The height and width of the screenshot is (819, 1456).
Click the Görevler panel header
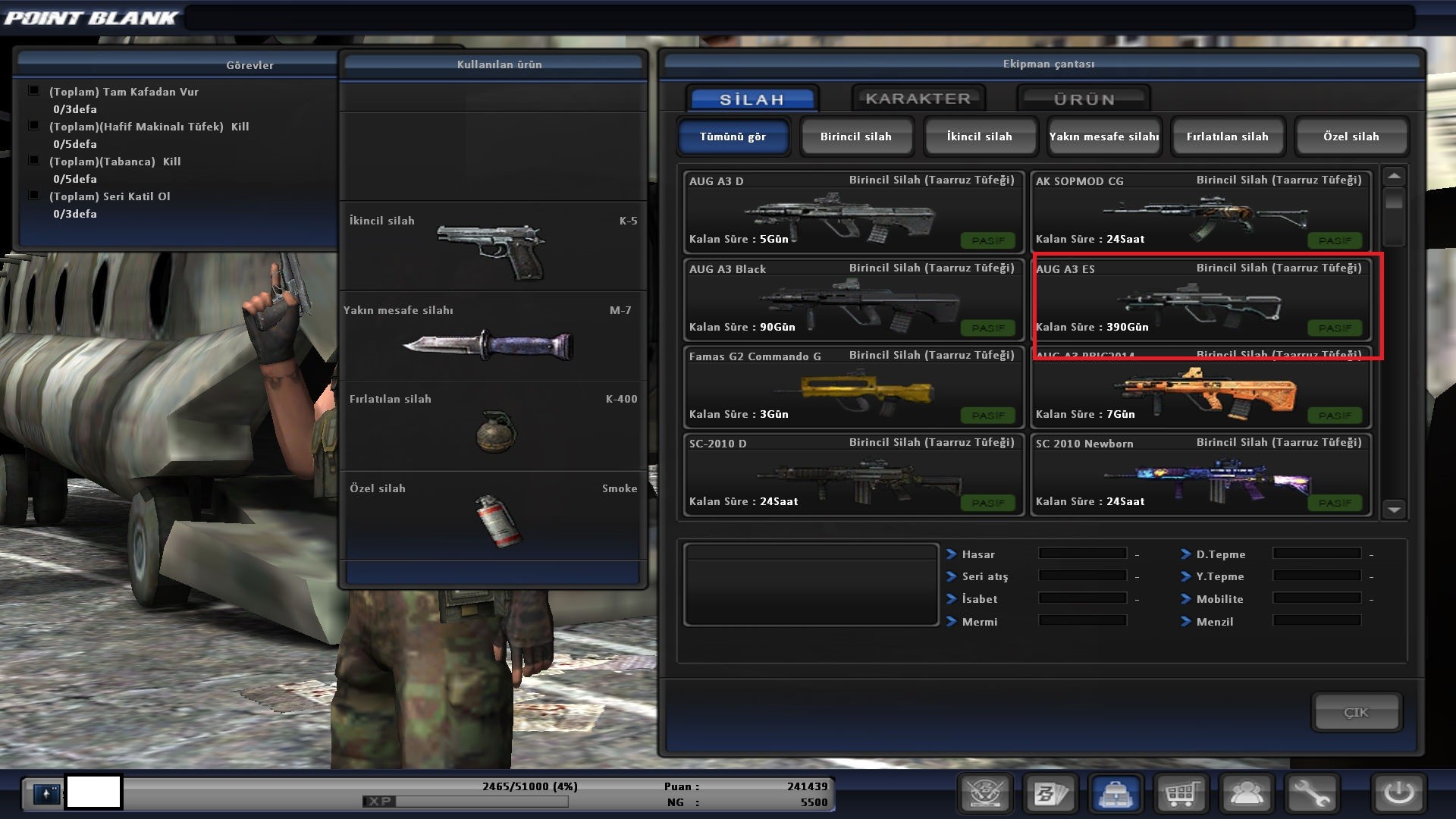coord(178,65)
